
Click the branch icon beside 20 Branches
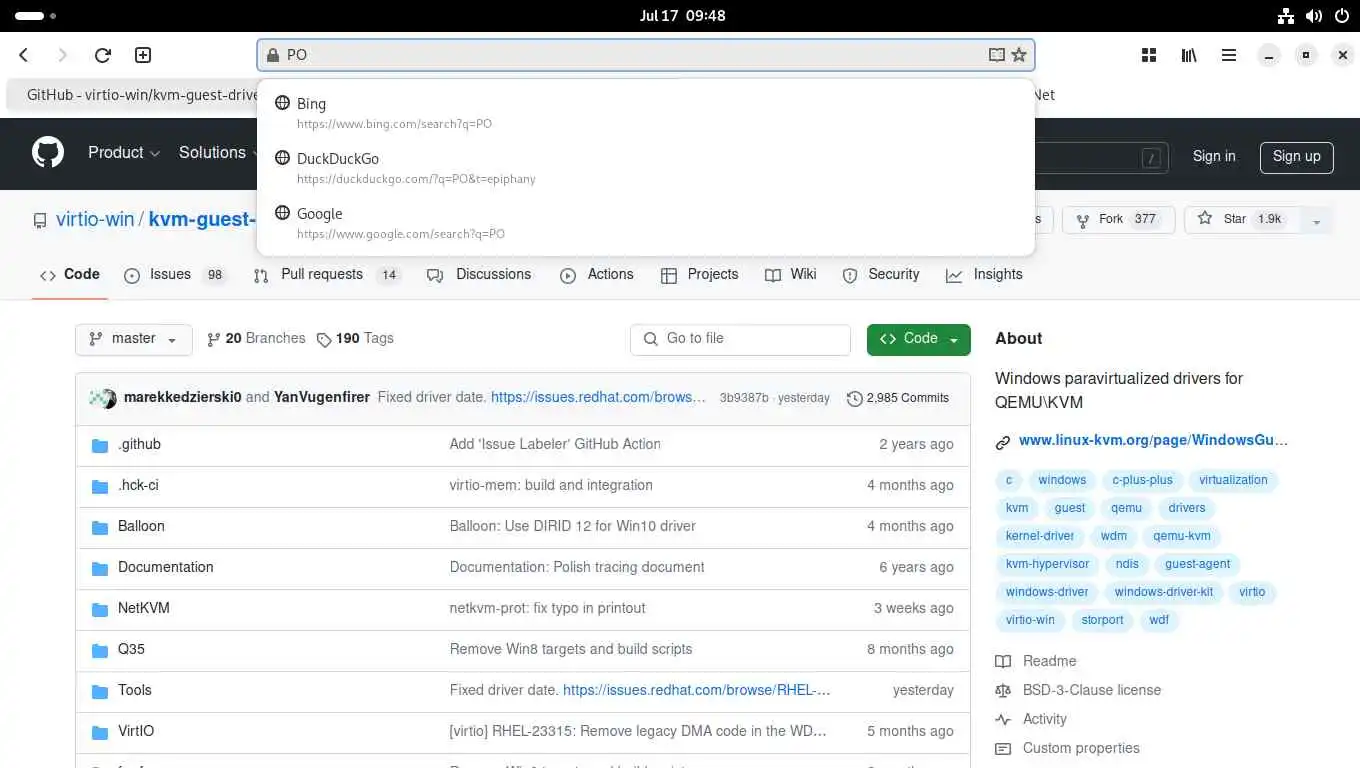[213, 339]
